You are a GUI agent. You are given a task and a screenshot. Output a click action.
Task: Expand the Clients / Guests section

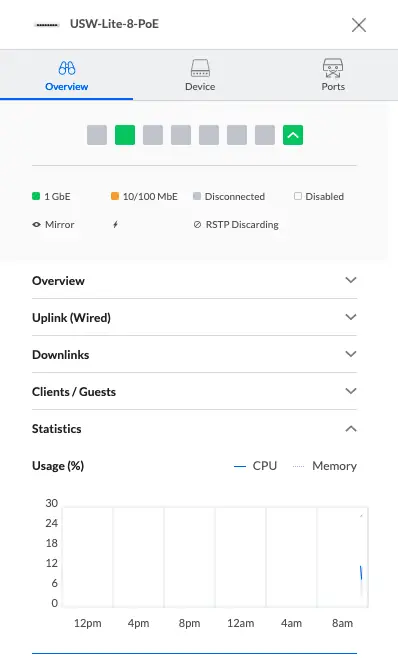coord(194,391)
